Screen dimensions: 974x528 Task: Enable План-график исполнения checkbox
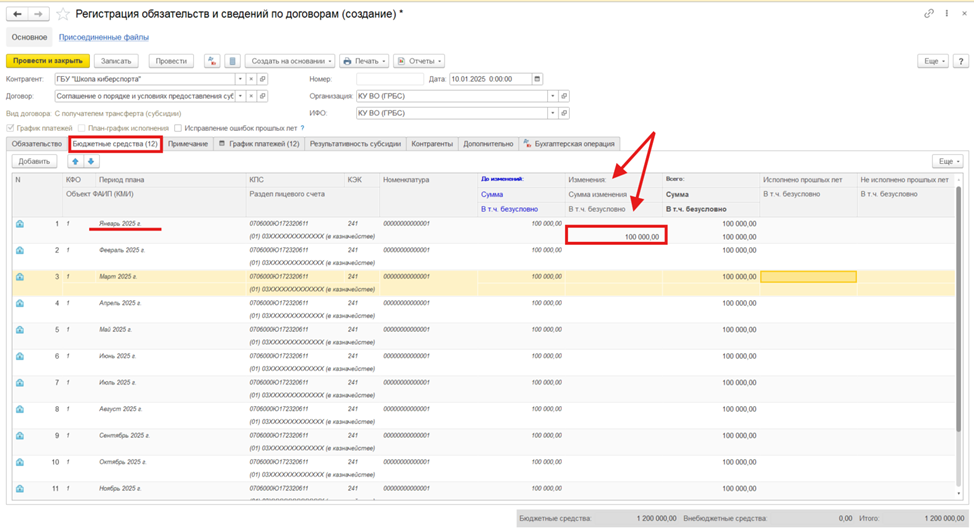point(82,128)
